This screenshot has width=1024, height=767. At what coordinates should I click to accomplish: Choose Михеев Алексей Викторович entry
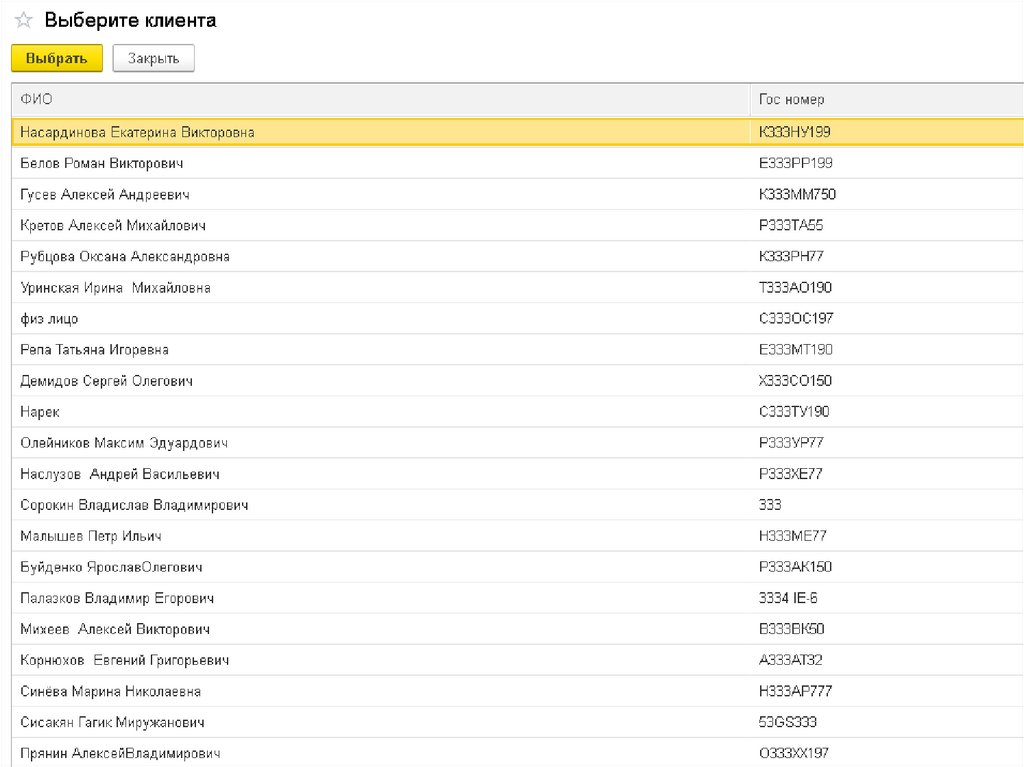[x=115, y=629]
